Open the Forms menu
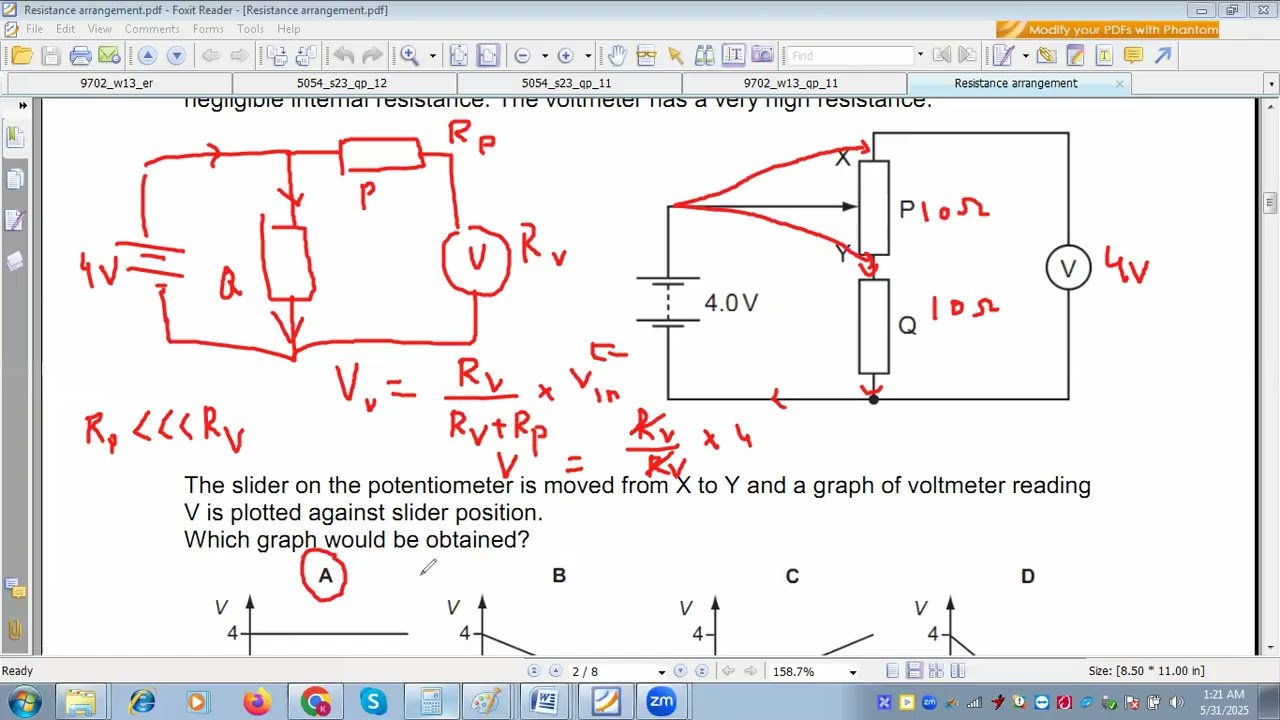Screen dimensions: 1280x720 208,29
